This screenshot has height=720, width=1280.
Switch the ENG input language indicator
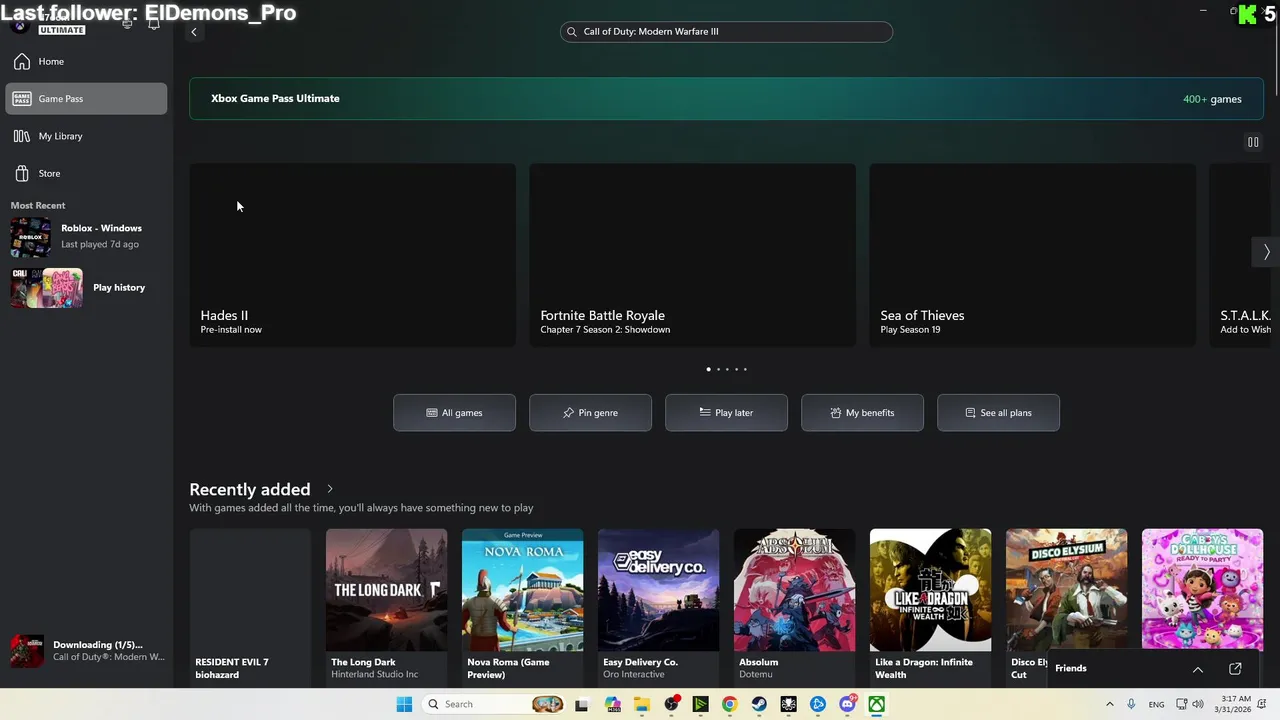1156,705
